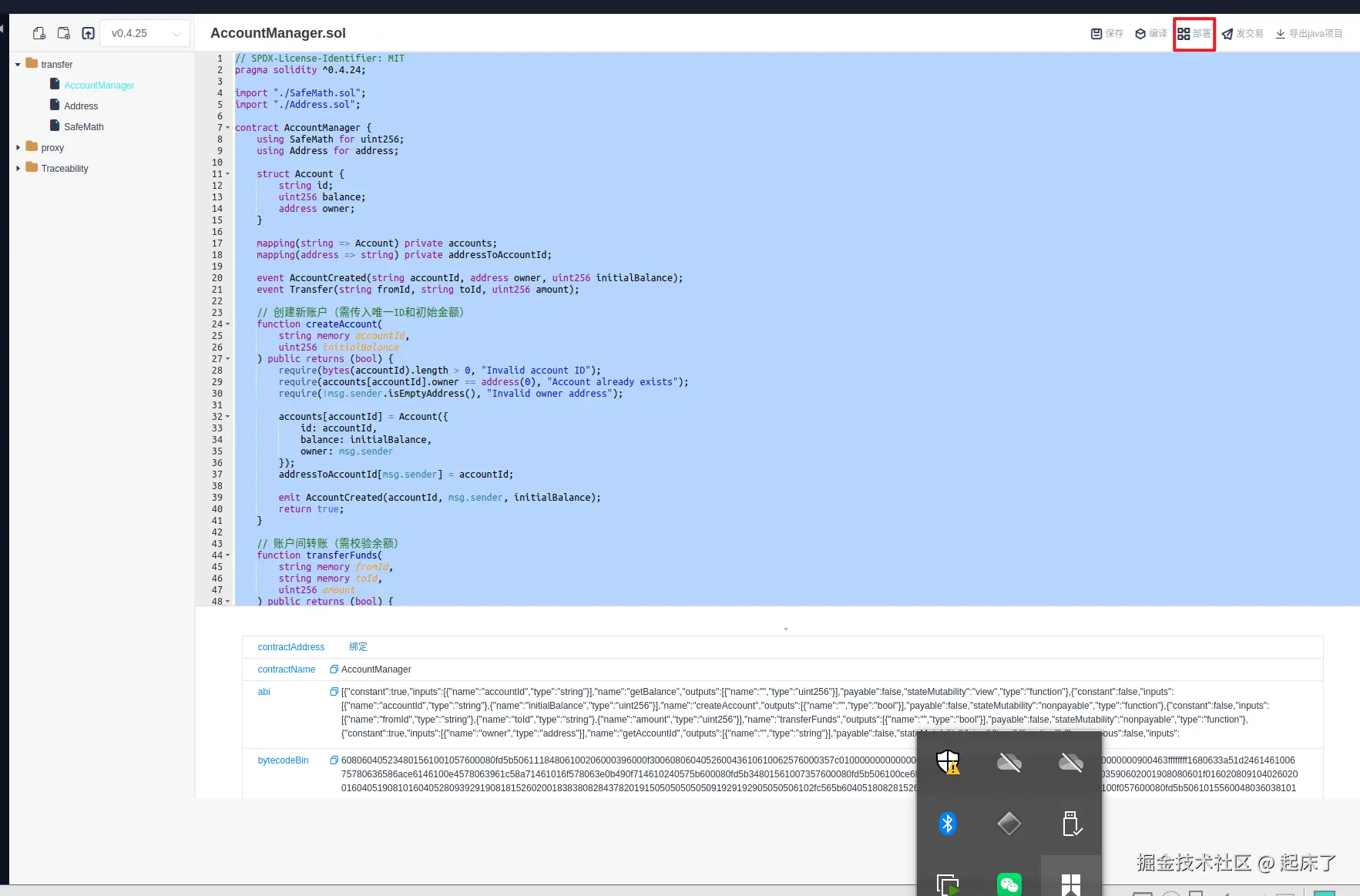Click the pragma solidity ^0.4.24 code line

coord(301,70)
